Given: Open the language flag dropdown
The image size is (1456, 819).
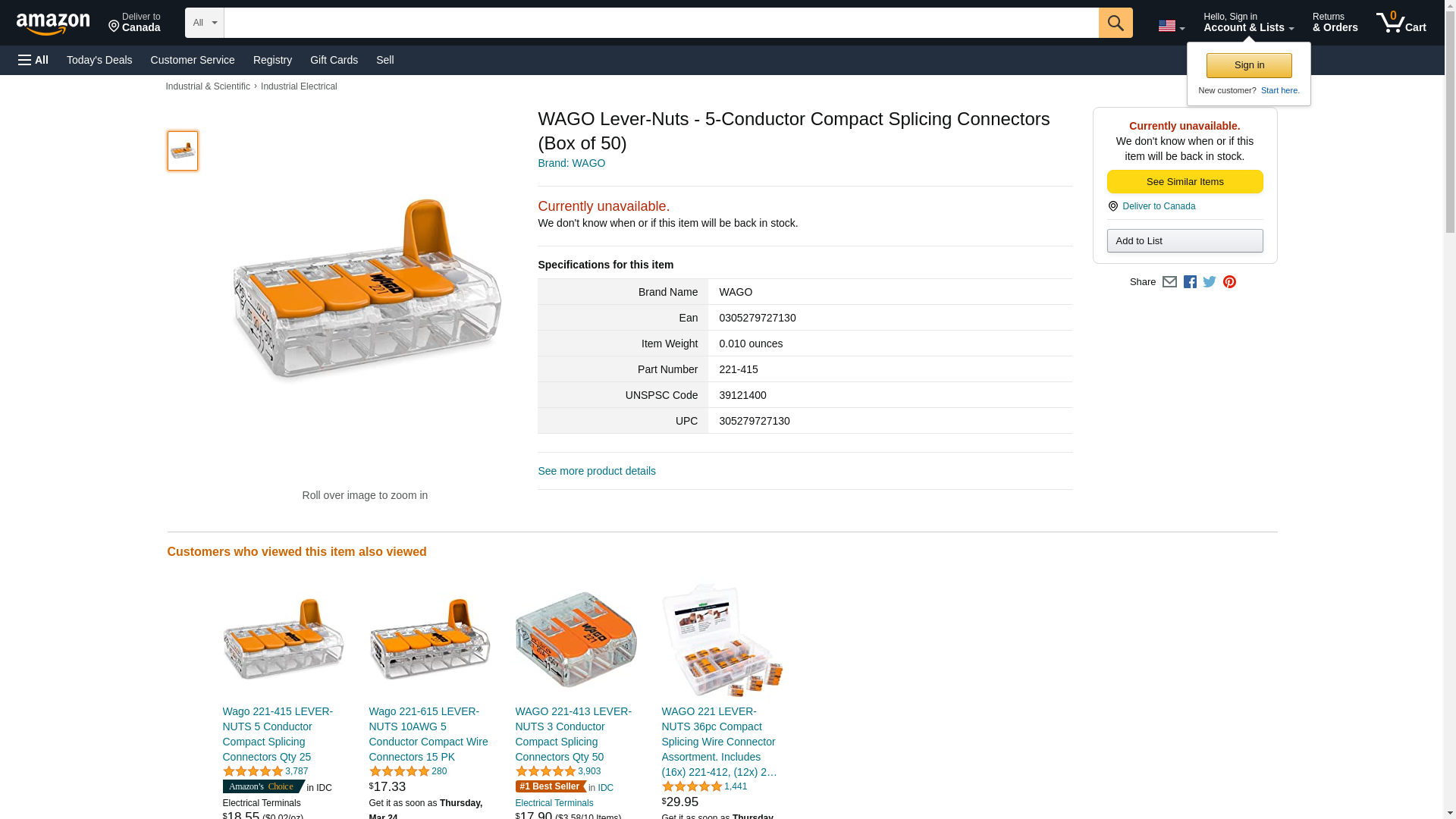Looking at the screenshot, I should click(1172, 26).
